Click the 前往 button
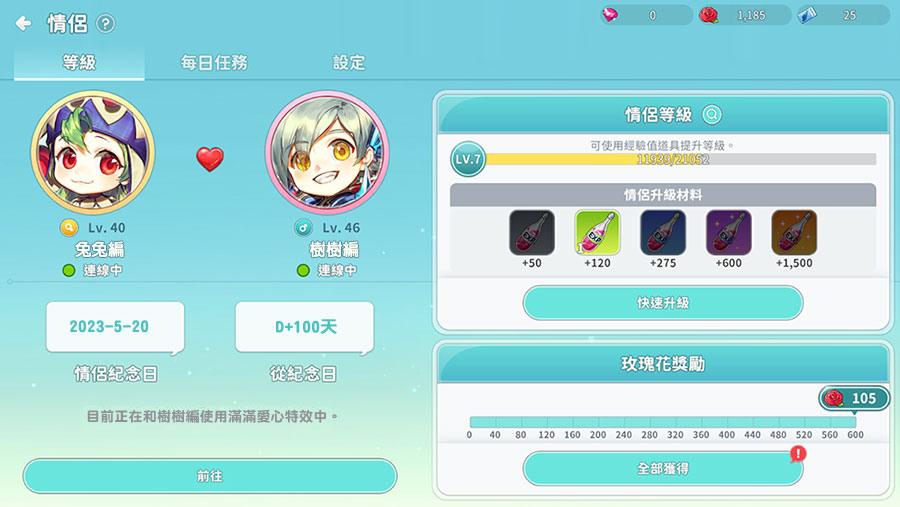900x507 pixels. (x=210, y=476)
